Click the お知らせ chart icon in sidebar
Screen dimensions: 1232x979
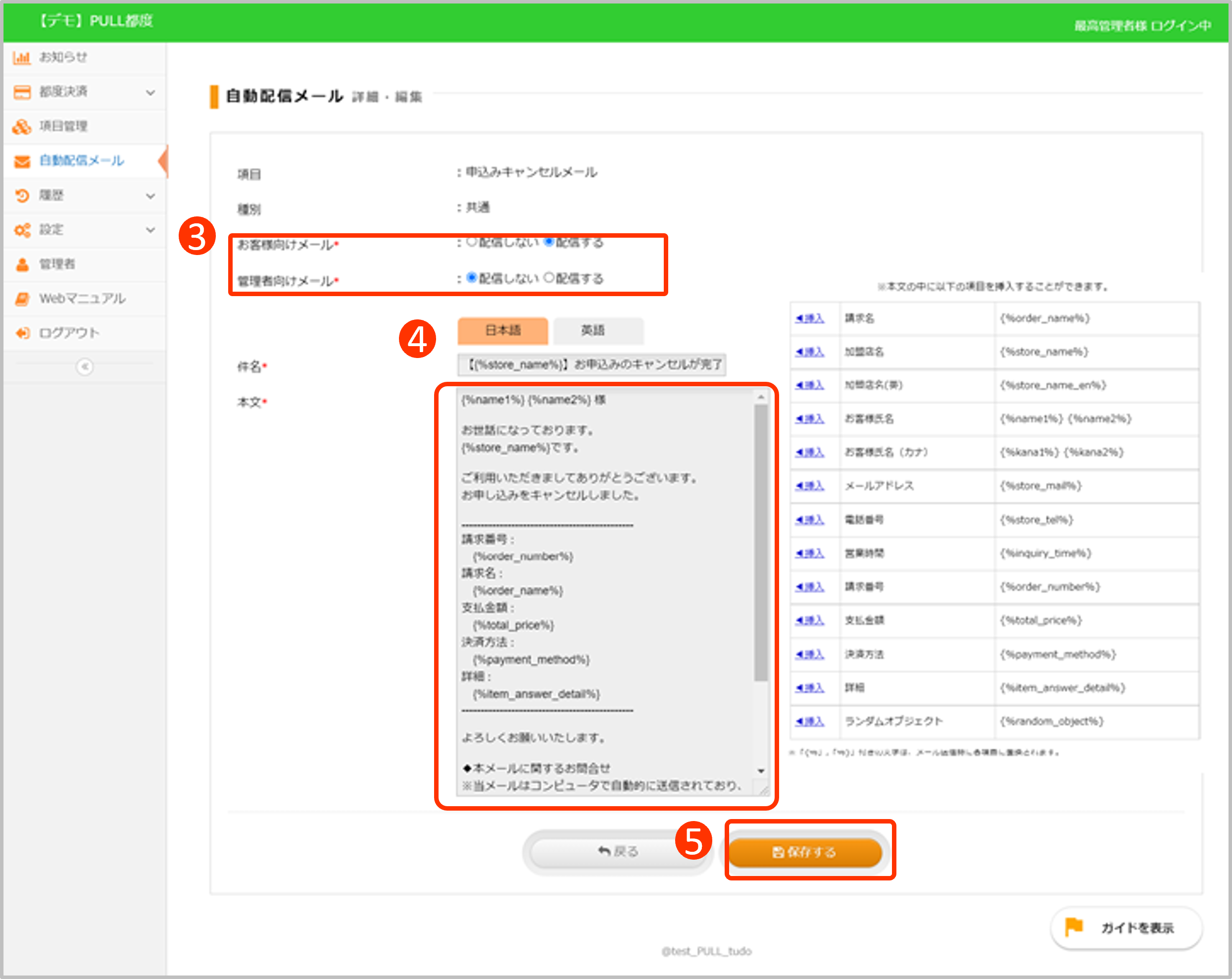pyautogui.click(x=22, y=58)
